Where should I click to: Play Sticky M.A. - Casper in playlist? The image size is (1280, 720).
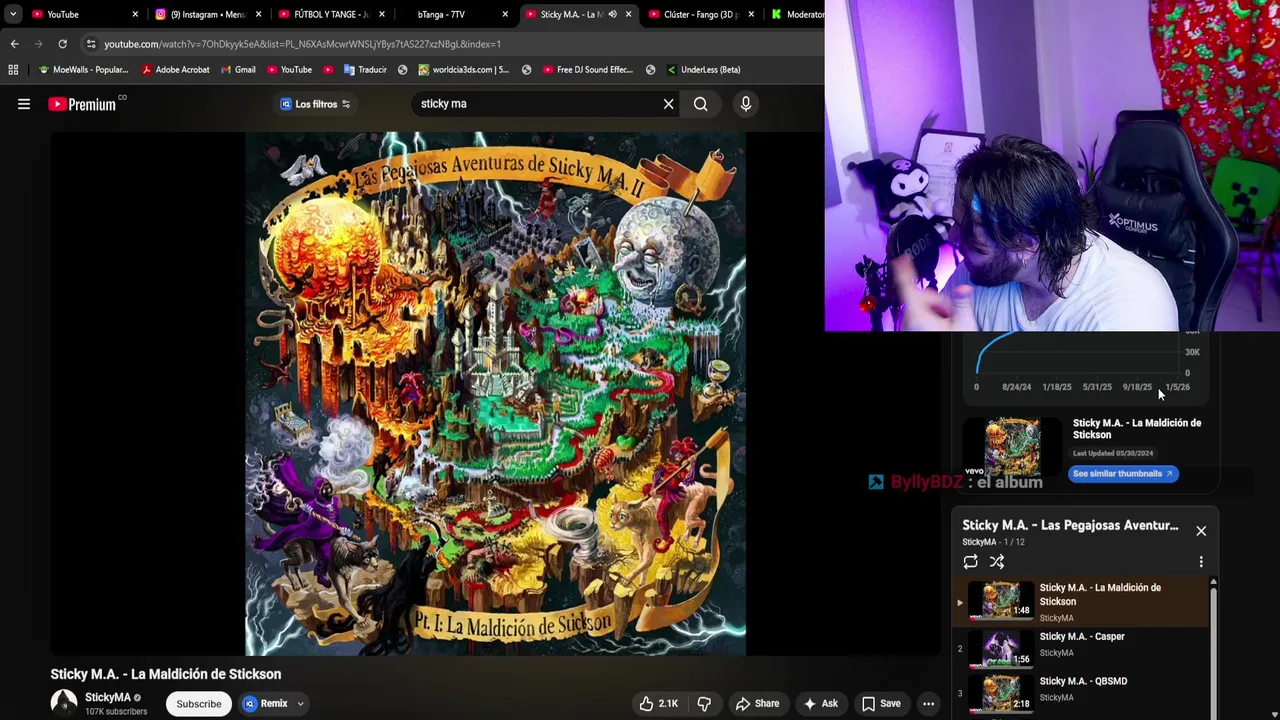pyautogui.click(x=1082, y=648)
